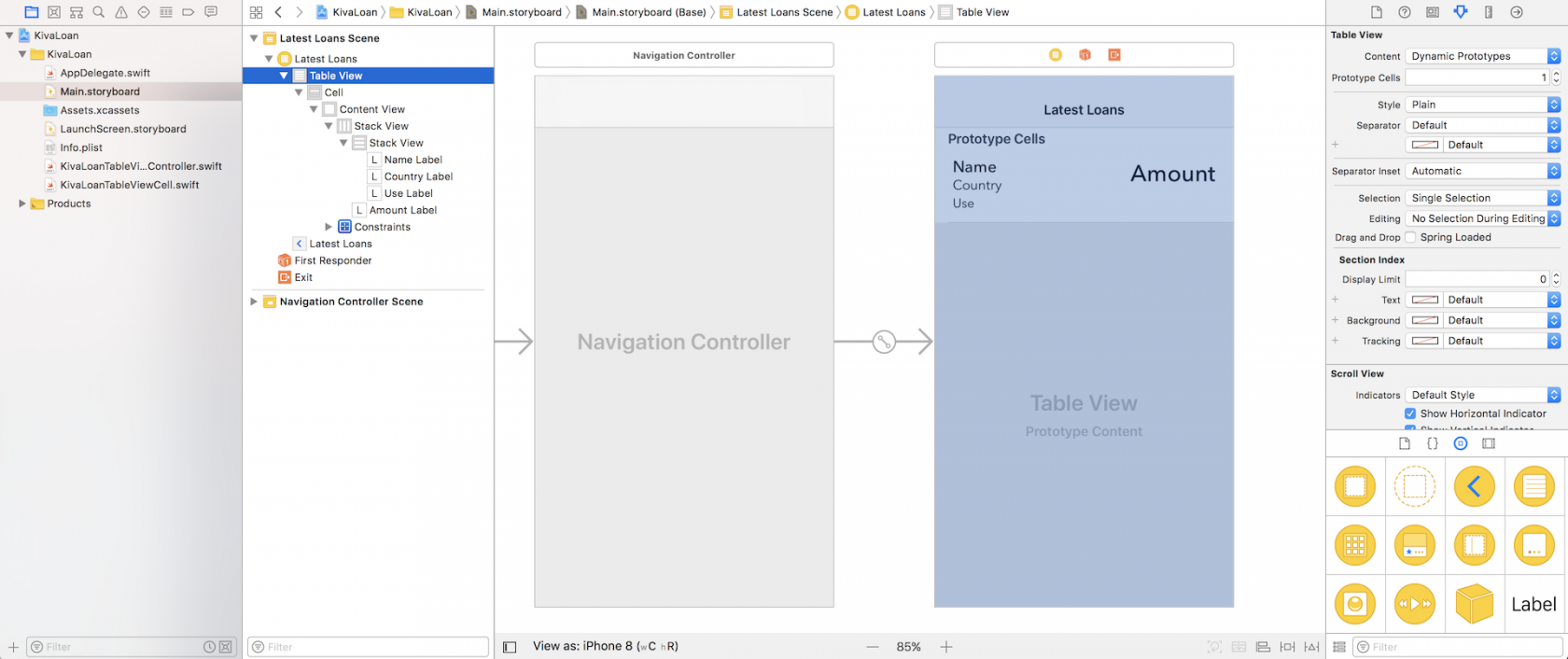1568x659 pixels.
Task: Click the Add New Constraints icon
Action: click(1287, 647)
